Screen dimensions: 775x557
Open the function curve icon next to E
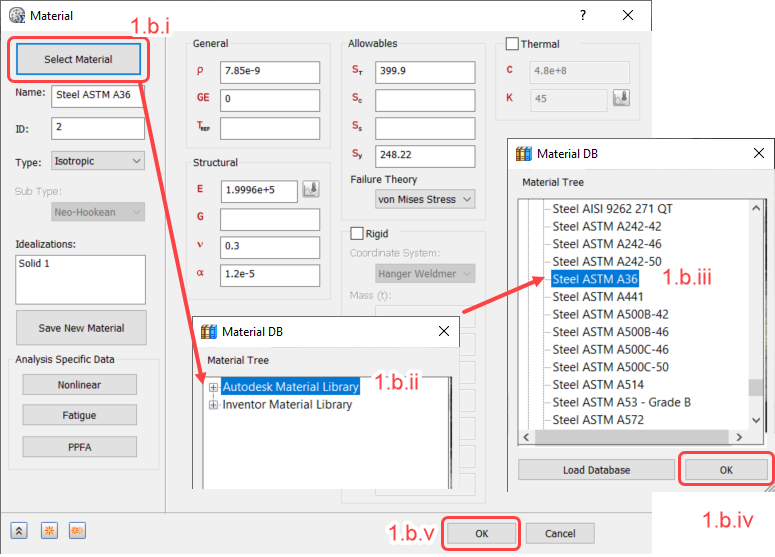[x=311, y=189]
